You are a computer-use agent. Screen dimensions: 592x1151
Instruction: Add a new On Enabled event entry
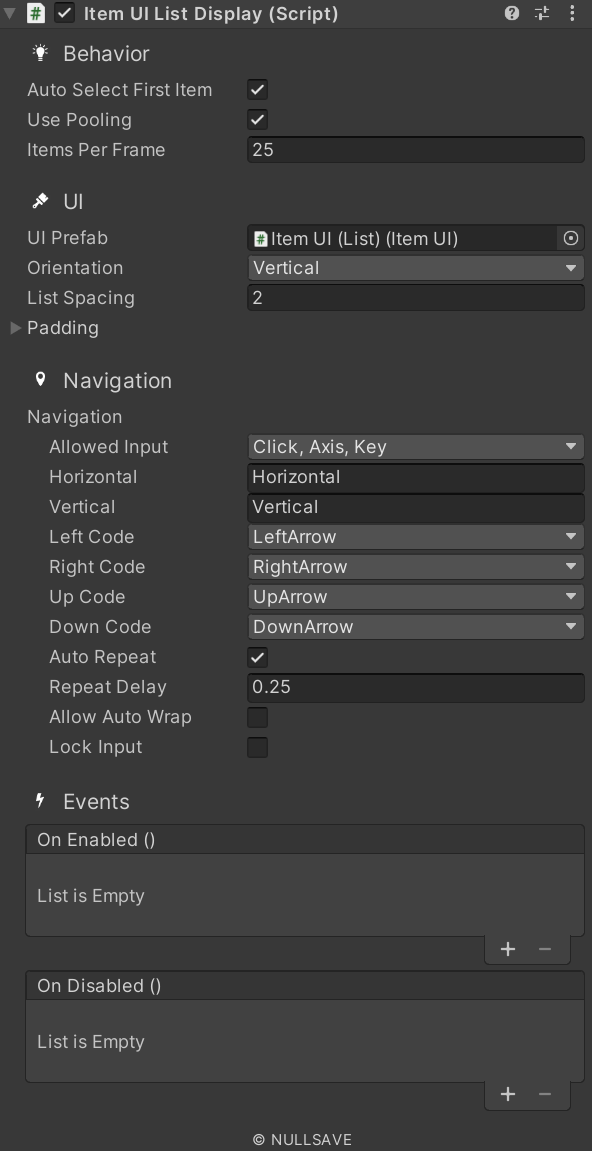click(x=508, y=948)
